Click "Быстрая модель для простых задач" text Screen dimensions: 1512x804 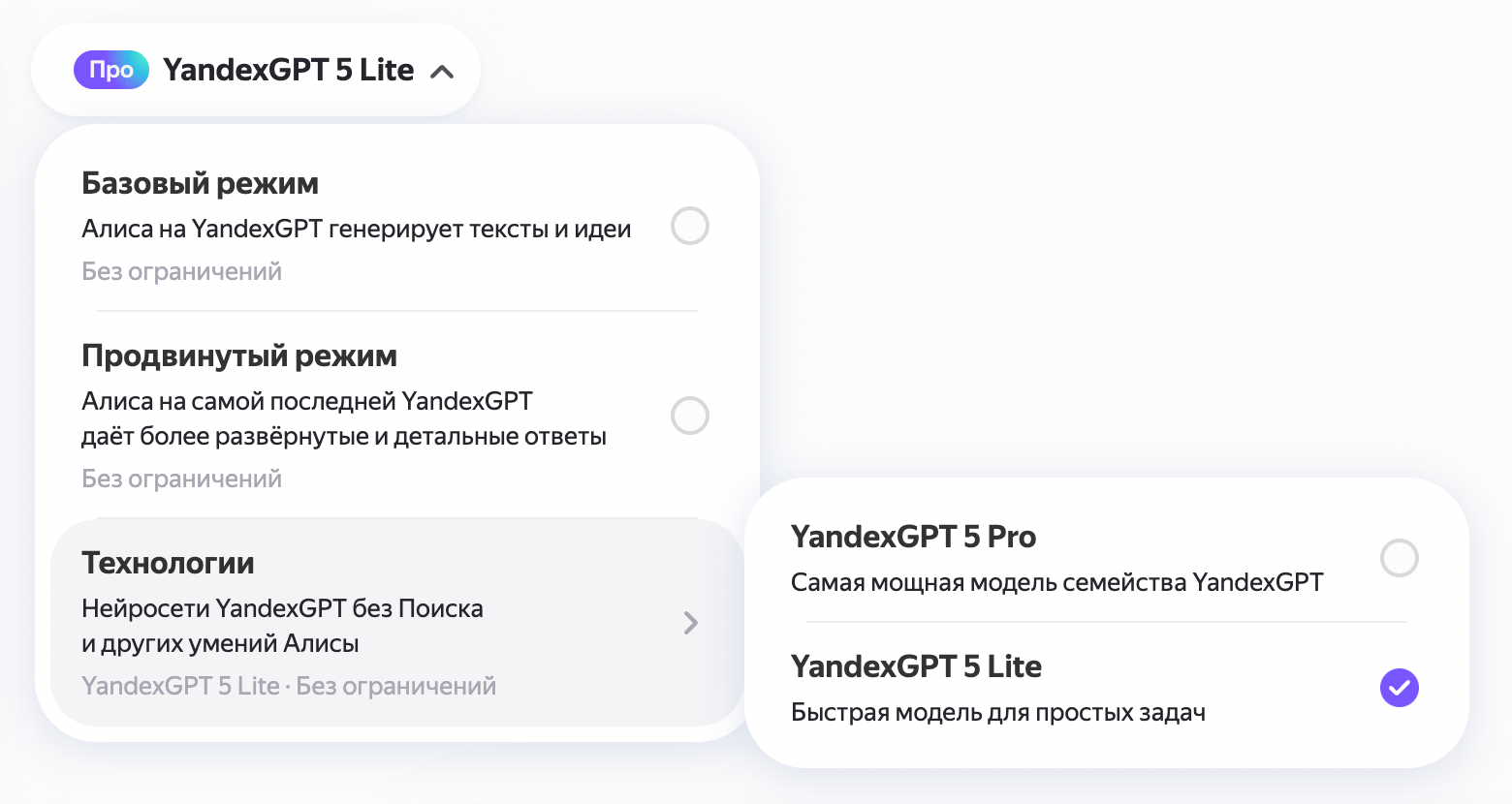[997, 713]
